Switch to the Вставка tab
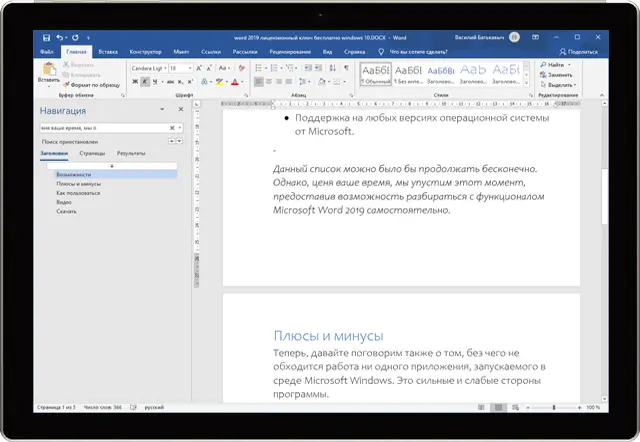Screen dimensions: 640x442 [108, 52]
